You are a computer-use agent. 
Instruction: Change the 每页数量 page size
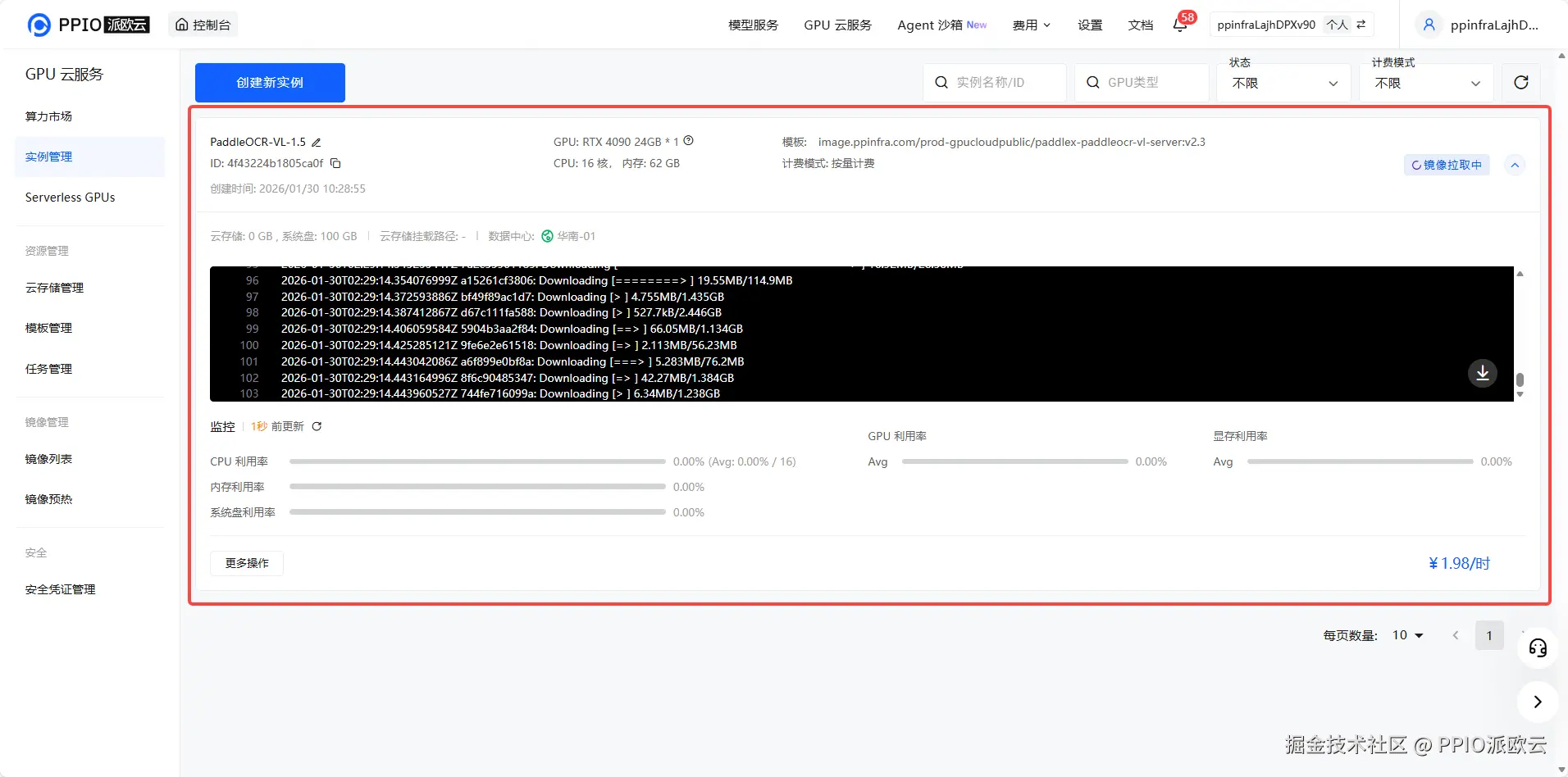(1407, 635)
